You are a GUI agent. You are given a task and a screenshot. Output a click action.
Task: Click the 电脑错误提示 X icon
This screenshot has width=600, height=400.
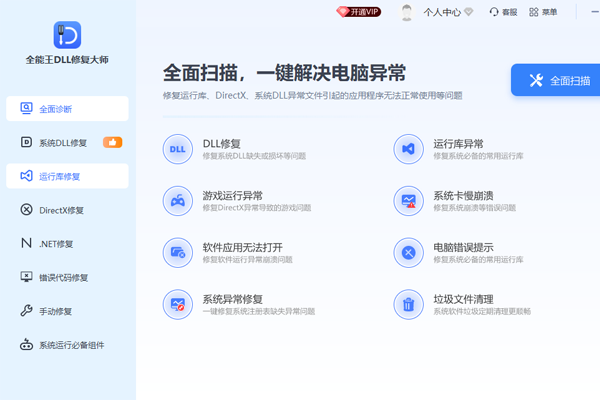point(408,253)
